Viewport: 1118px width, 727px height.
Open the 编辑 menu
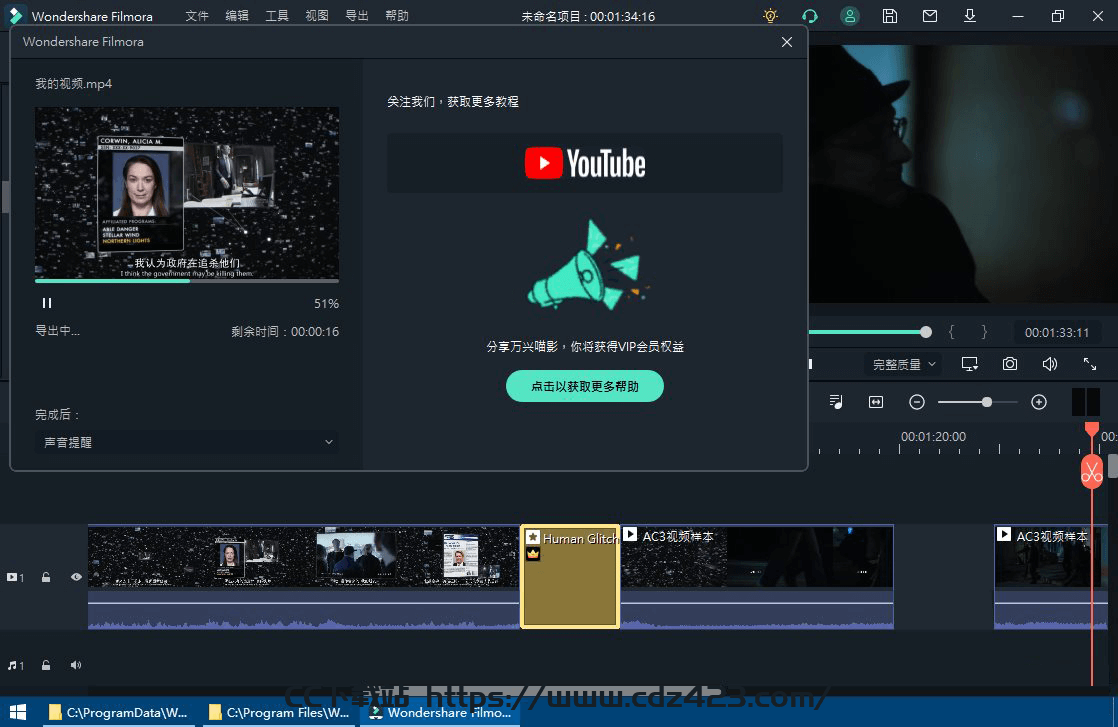[x=237, y=16]
